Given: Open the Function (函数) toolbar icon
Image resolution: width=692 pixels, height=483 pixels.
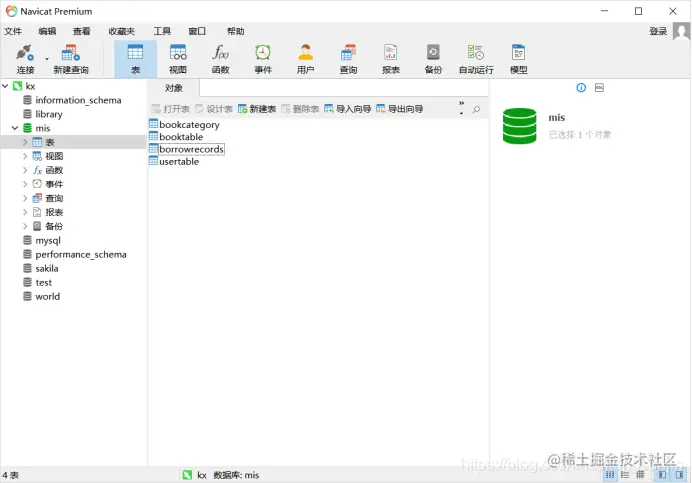Looking at the screenshot, I should coord(220,59).
